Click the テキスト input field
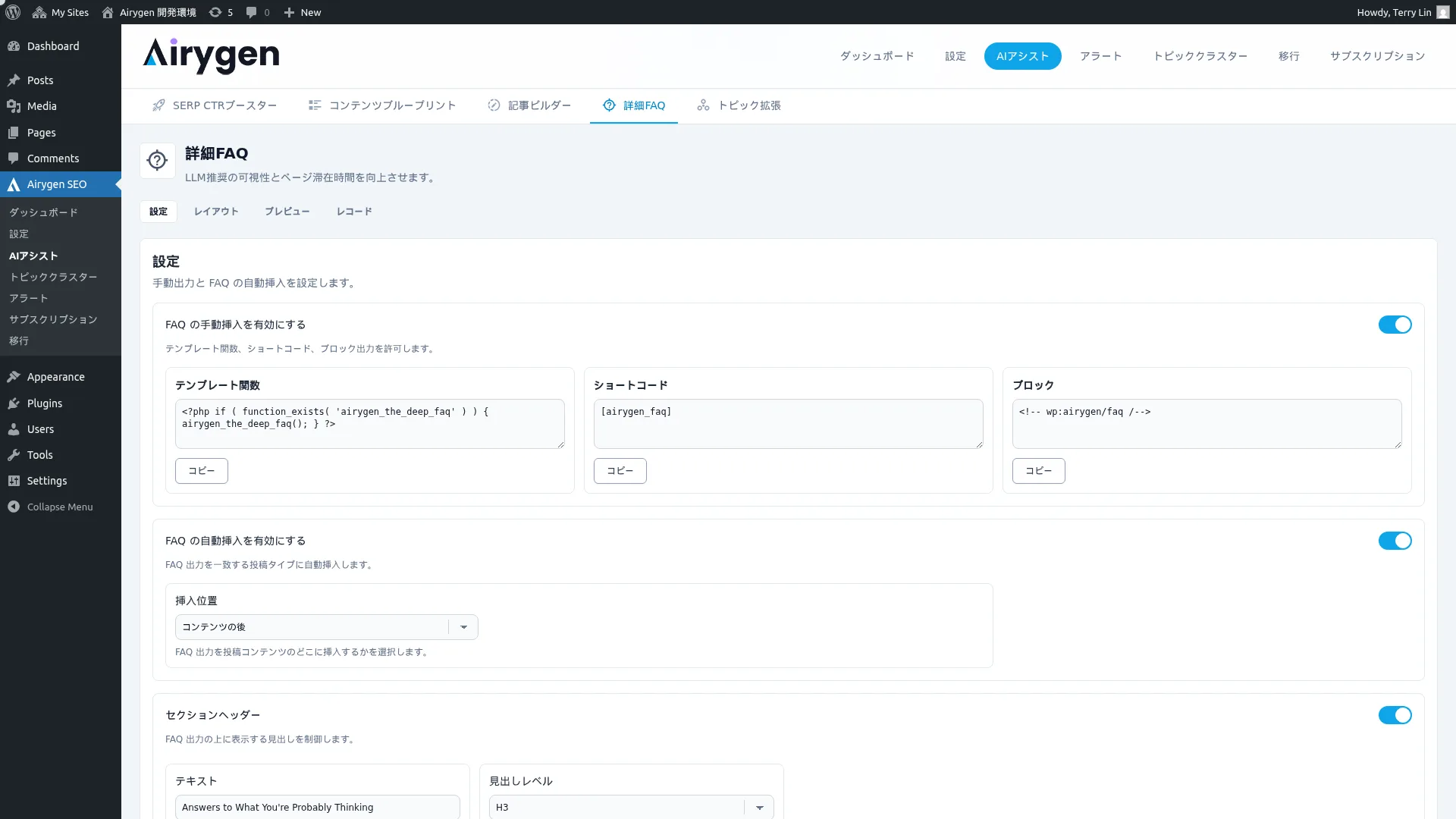 click(x=318, y=807)
